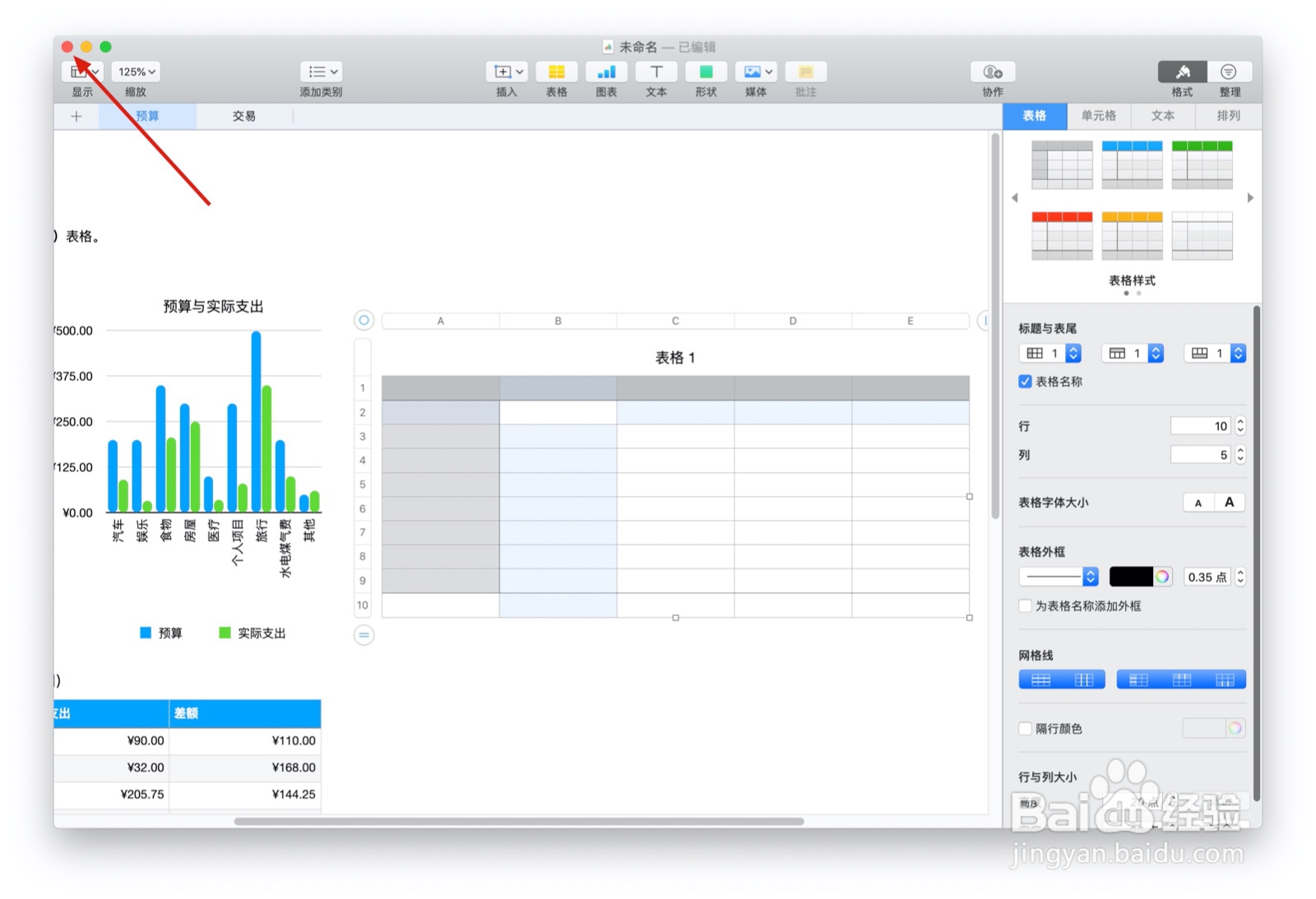Select the green header table style thumbnail
Screen dimensions: 1316x899
click(x=1202, y=165)
